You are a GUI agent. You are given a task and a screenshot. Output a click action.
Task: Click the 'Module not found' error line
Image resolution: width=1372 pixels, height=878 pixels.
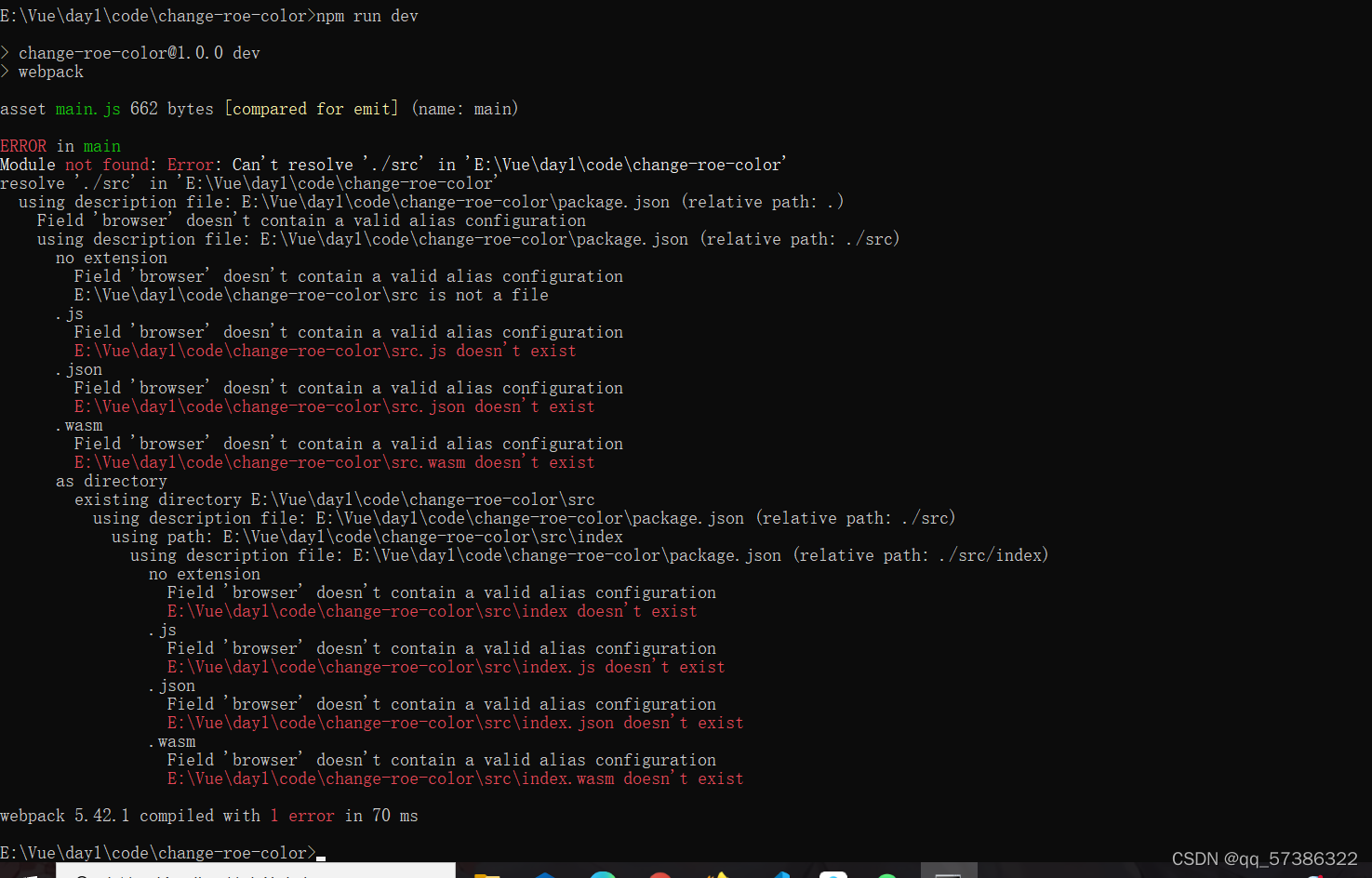pyautogui.click(x=393, y=165)
